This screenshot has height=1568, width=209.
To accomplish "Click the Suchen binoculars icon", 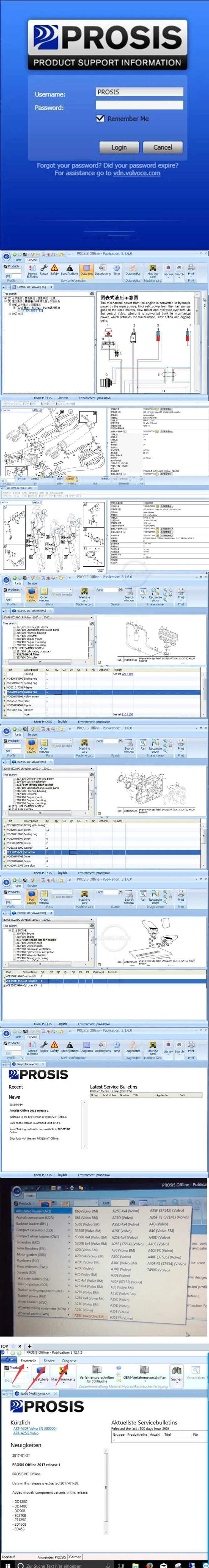I will [176, 1374].
